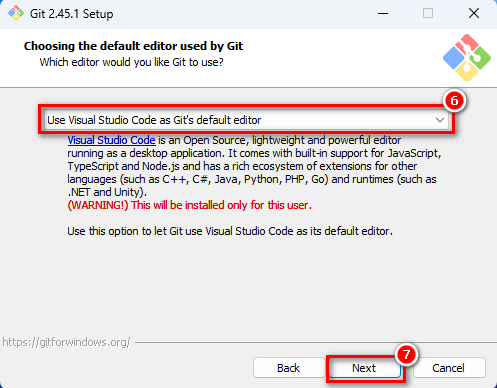
Task: Click the gitforwindows.org URL text
Action: pyautogui.click(x=66, y=342)
